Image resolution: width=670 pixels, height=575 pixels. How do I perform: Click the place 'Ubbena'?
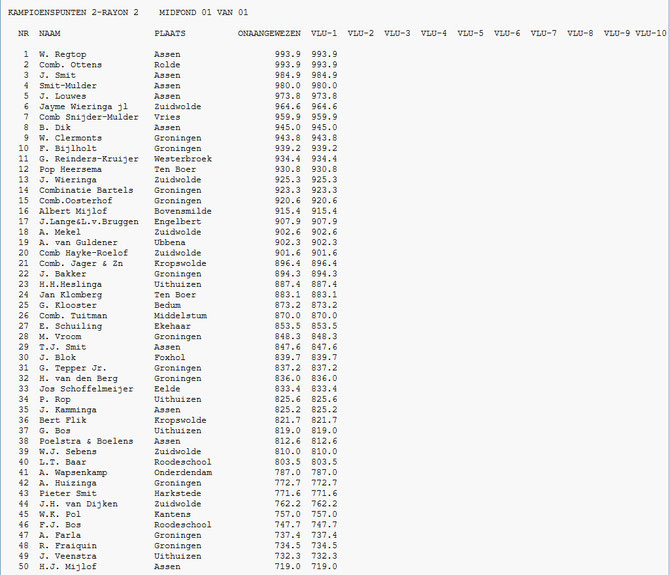(170, 242)
